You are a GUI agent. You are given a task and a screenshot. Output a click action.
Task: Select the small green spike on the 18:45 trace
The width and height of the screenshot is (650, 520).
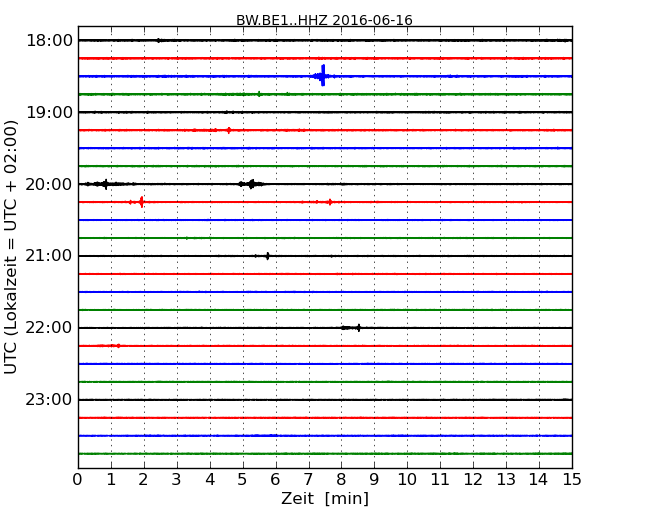point(259,94)
